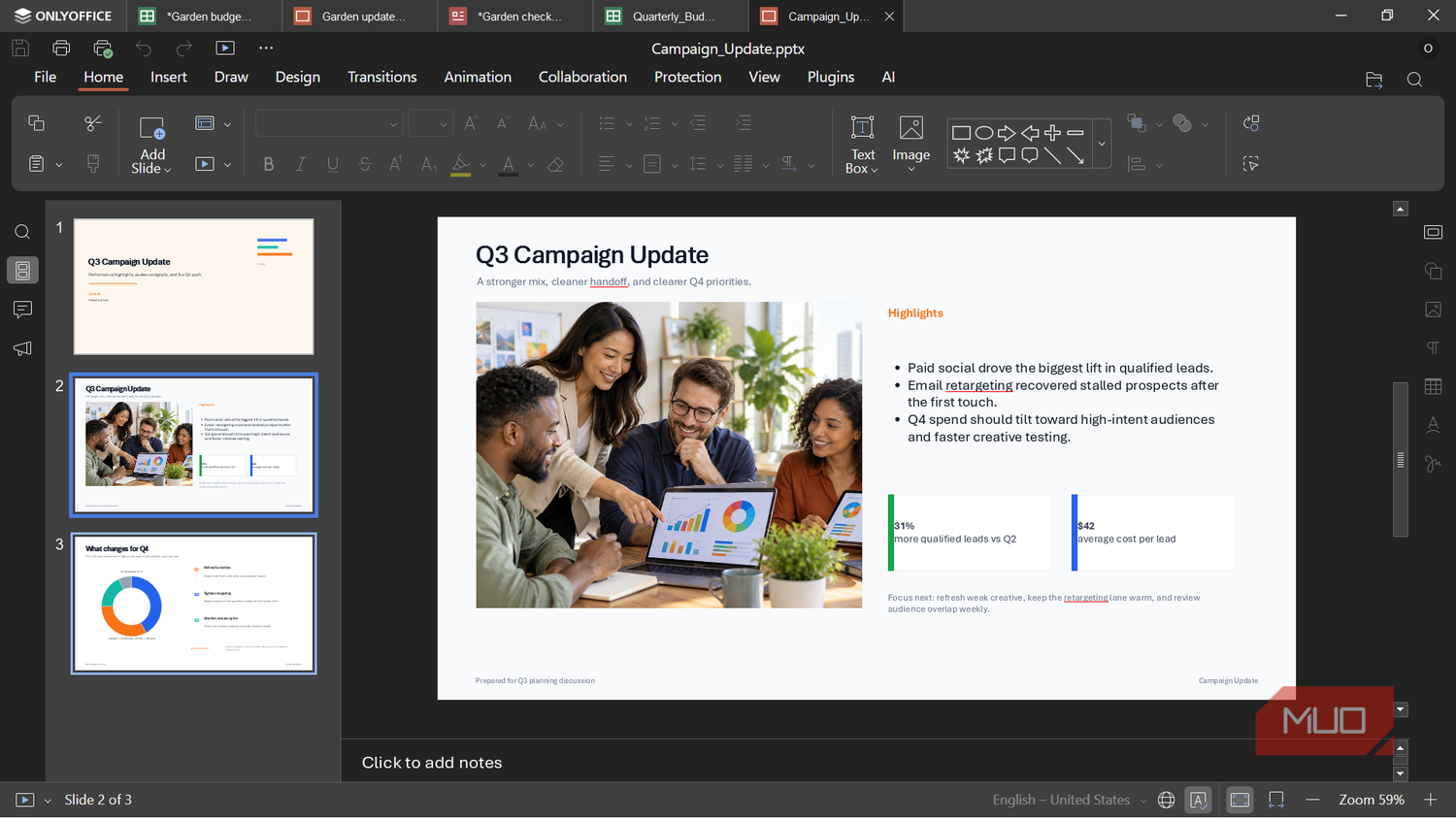
Task: Click the Select All icon
Action: pos(1251,164)
